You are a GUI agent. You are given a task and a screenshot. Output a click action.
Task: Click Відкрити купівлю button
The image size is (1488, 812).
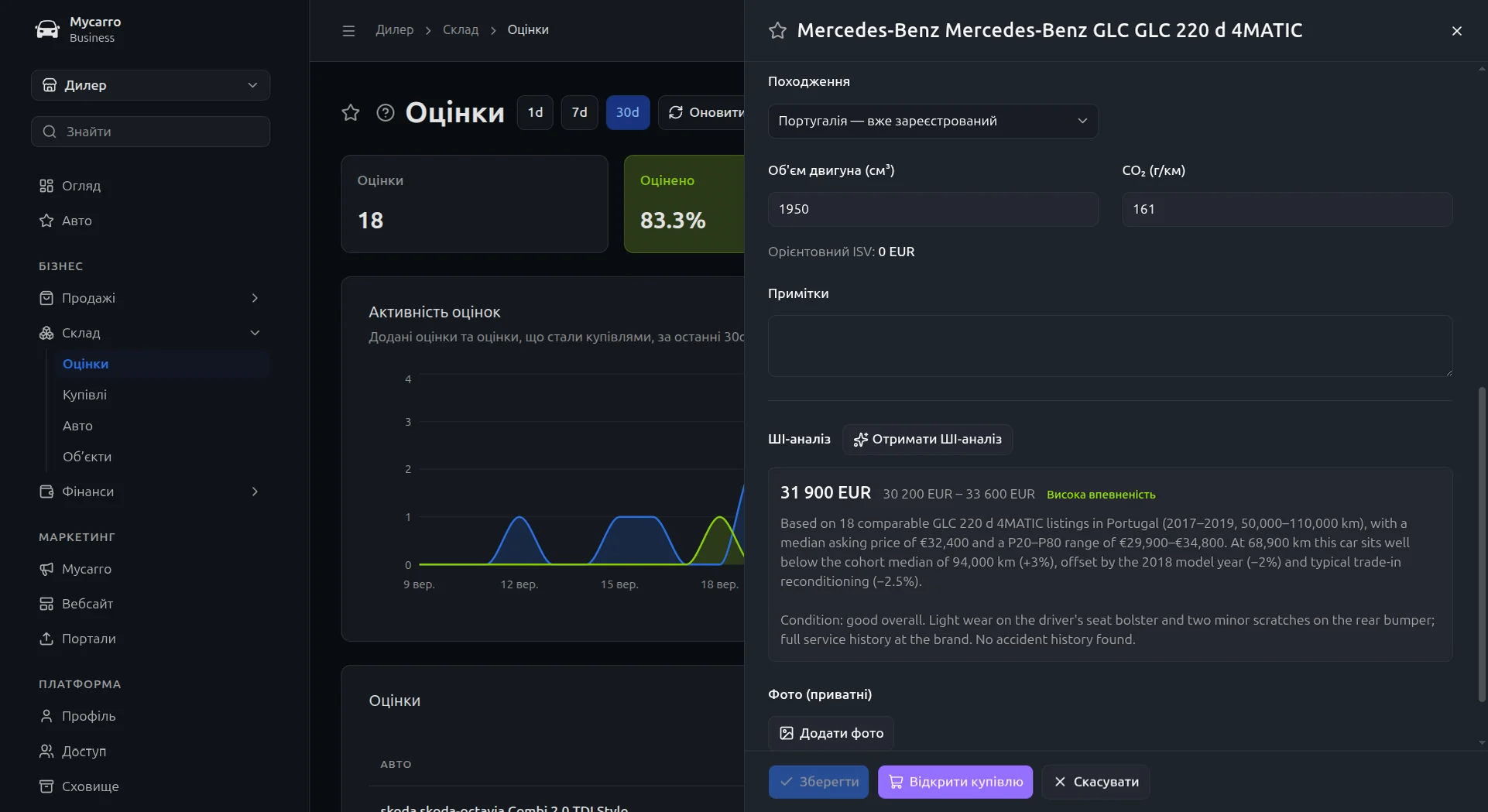click(x=955, y=782)
